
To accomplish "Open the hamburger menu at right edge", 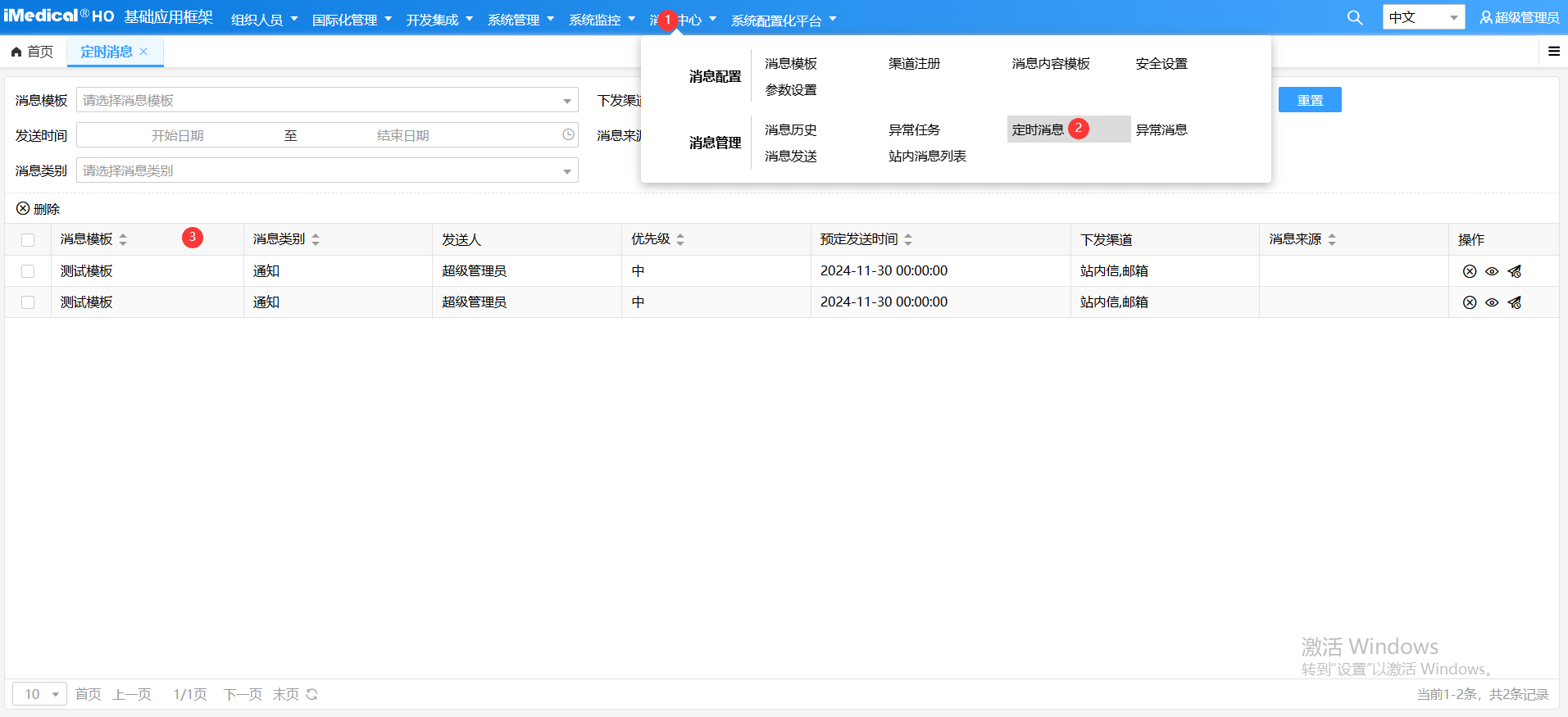I will point(1553,52).
